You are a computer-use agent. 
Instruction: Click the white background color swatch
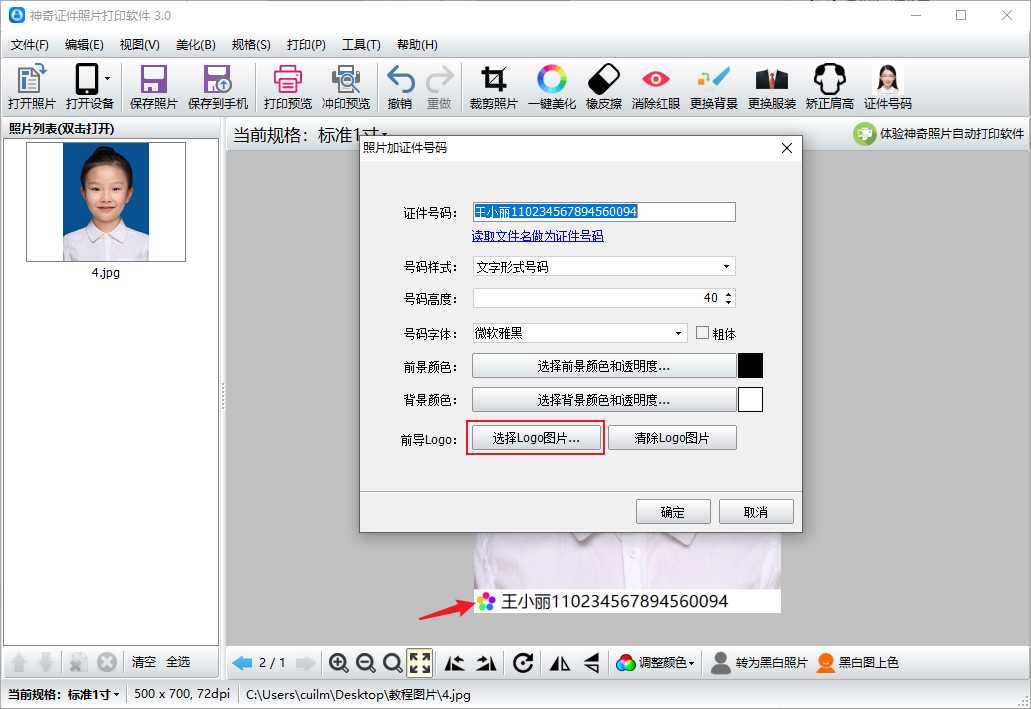click(750, 399)
